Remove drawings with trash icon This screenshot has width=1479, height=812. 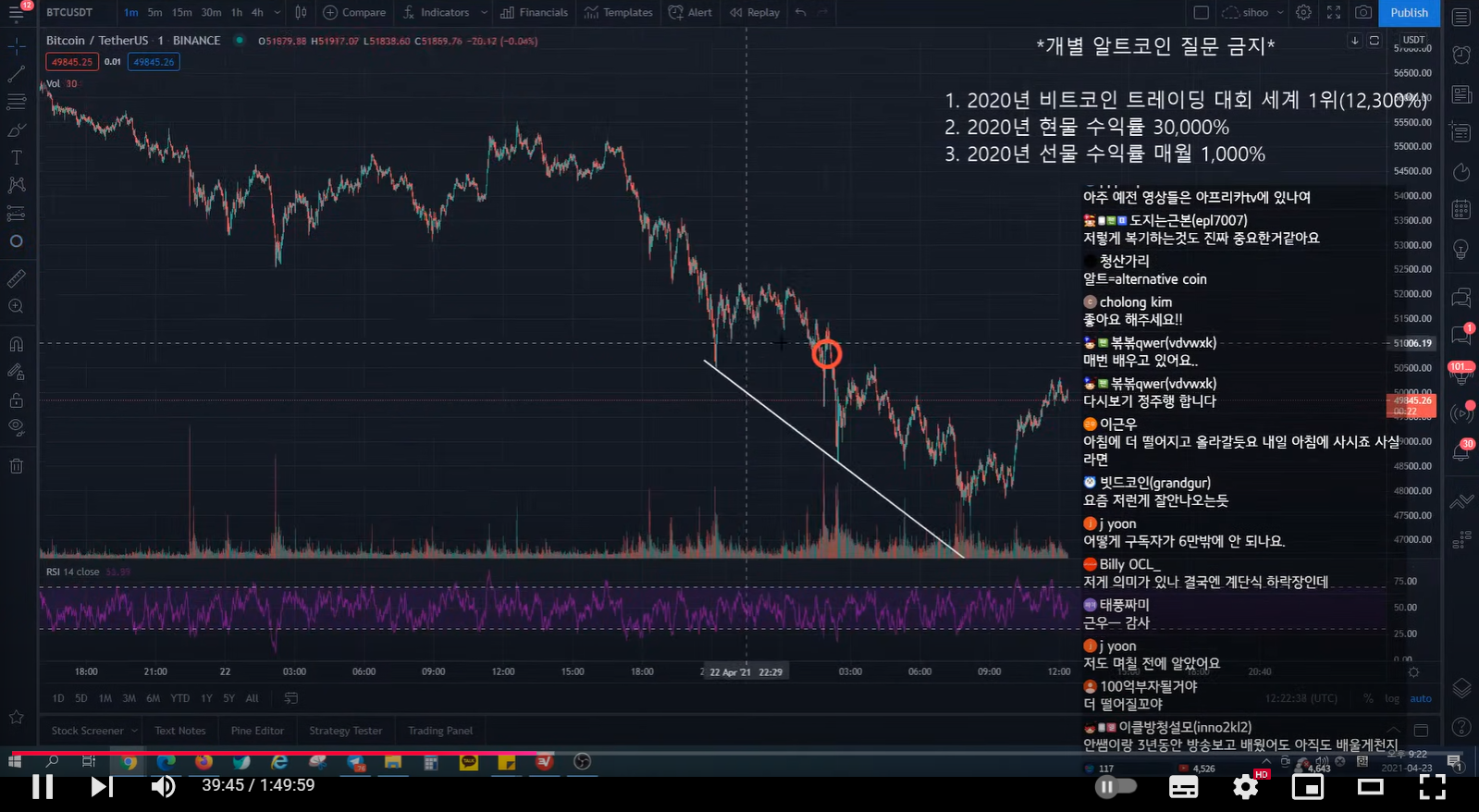(17, 465)
